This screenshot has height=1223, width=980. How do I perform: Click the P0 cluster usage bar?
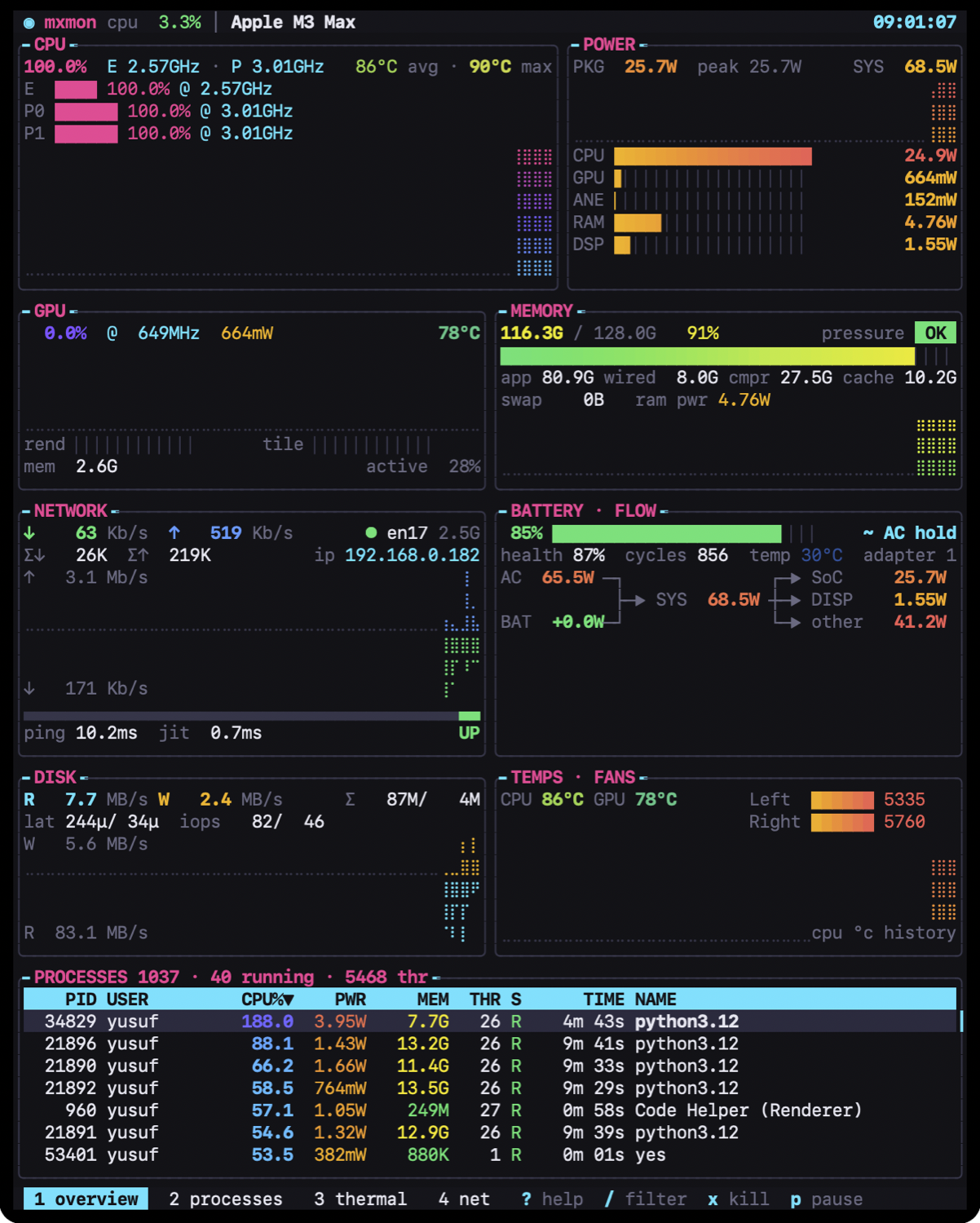tap(86, 111)
